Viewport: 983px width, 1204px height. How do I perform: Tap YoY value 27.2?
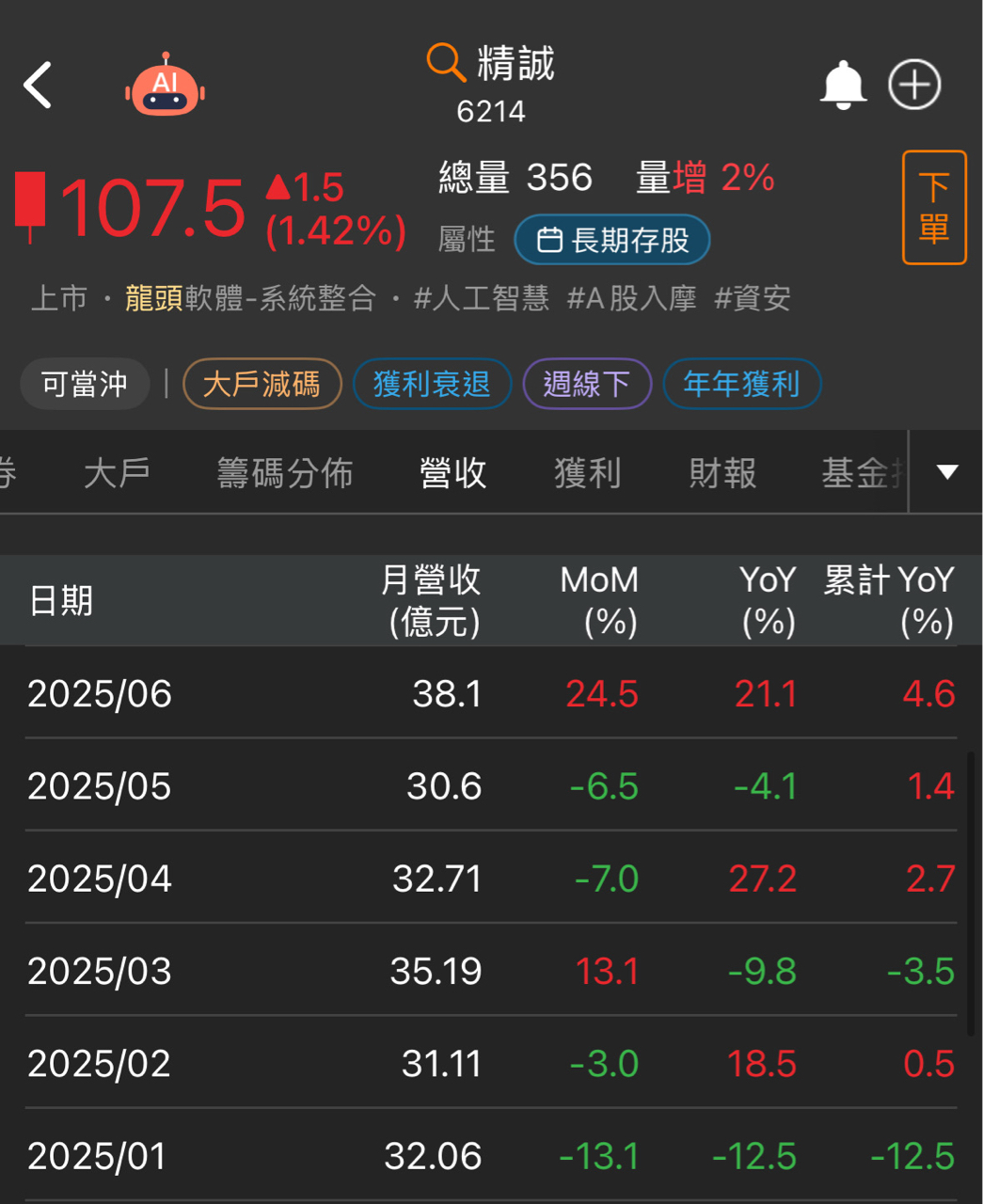763,879
